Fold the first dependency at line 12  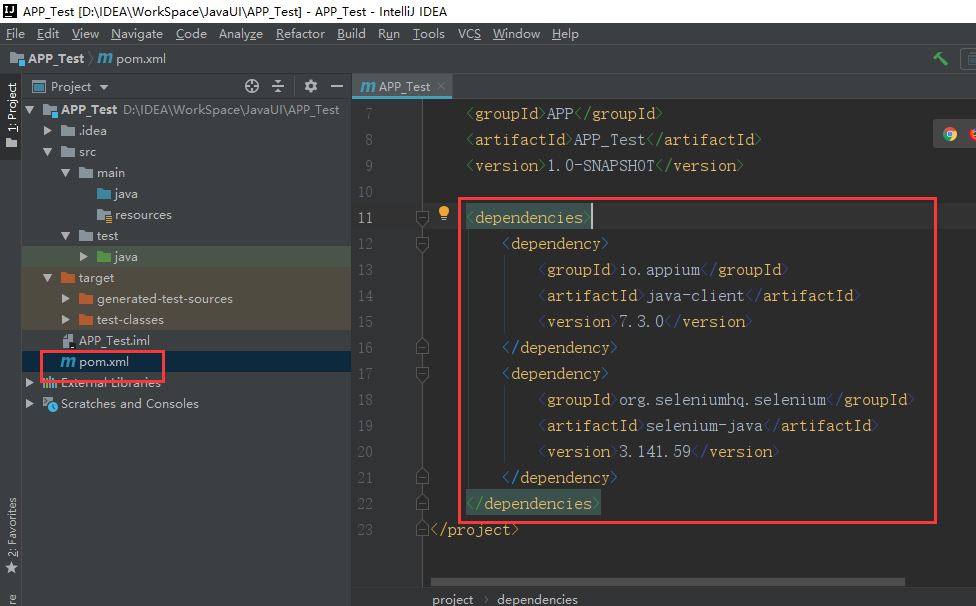(422, 244)
